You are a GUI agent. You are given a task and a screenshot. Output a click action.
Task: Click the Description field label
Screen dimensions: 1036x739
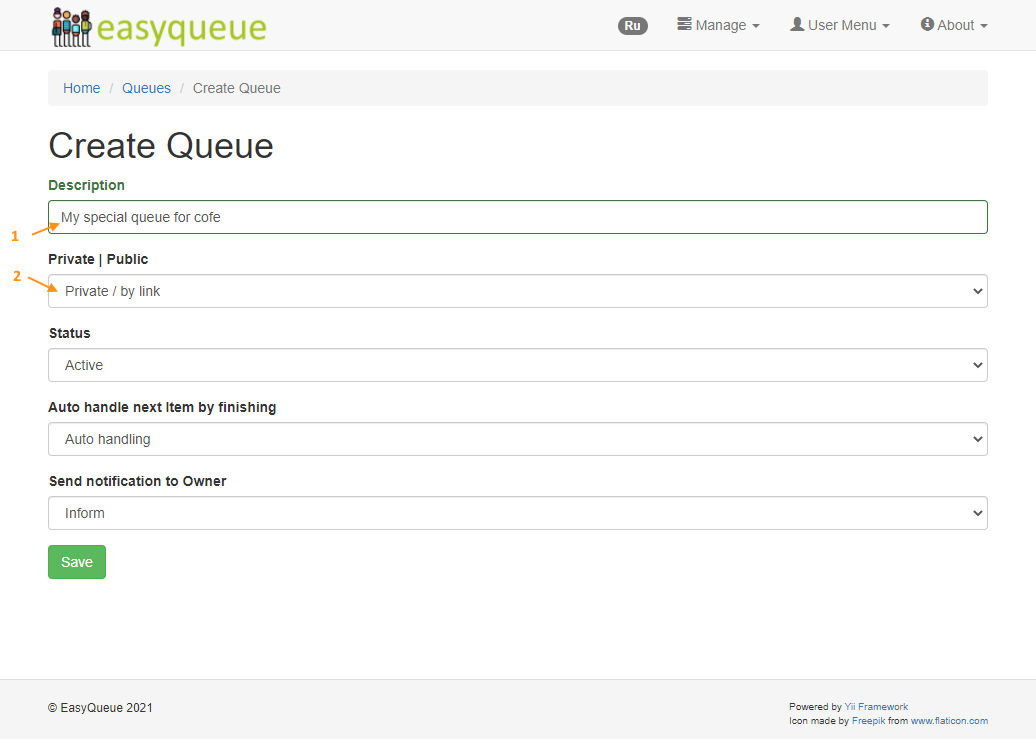86,185
